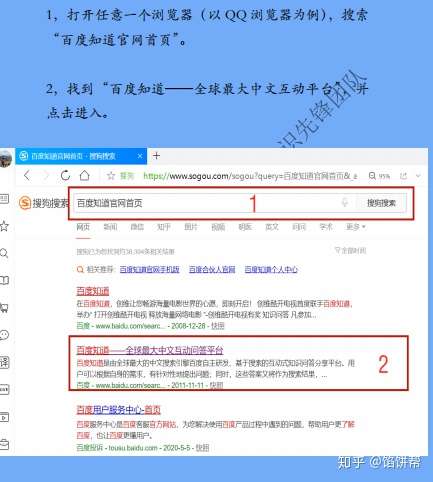Open the sidebar chat bubble icon

coord(4,335)
